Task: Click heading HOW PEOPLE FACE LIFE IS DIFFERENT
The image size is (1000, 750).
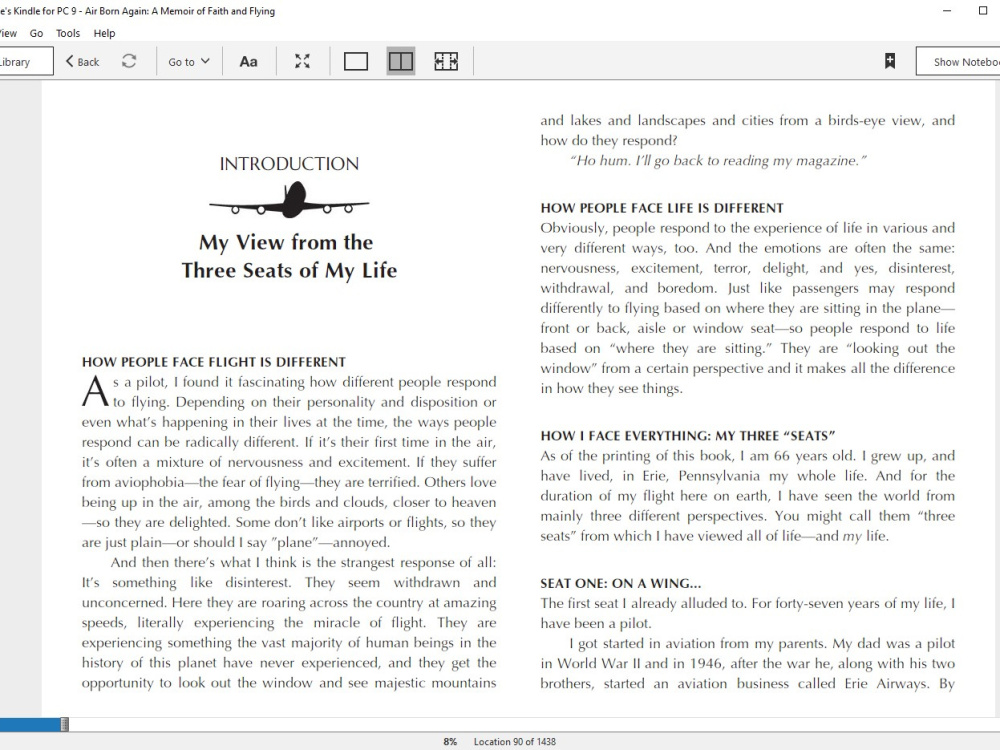Action: (662, 208)
